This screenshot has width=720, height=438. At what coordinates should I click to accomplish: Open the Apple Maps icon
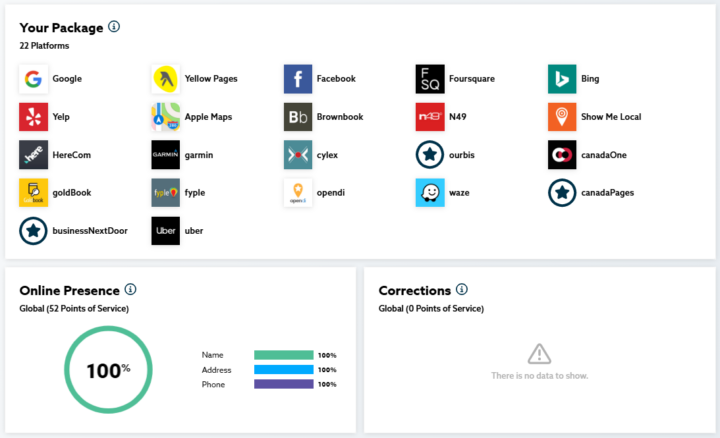(166, 117)
